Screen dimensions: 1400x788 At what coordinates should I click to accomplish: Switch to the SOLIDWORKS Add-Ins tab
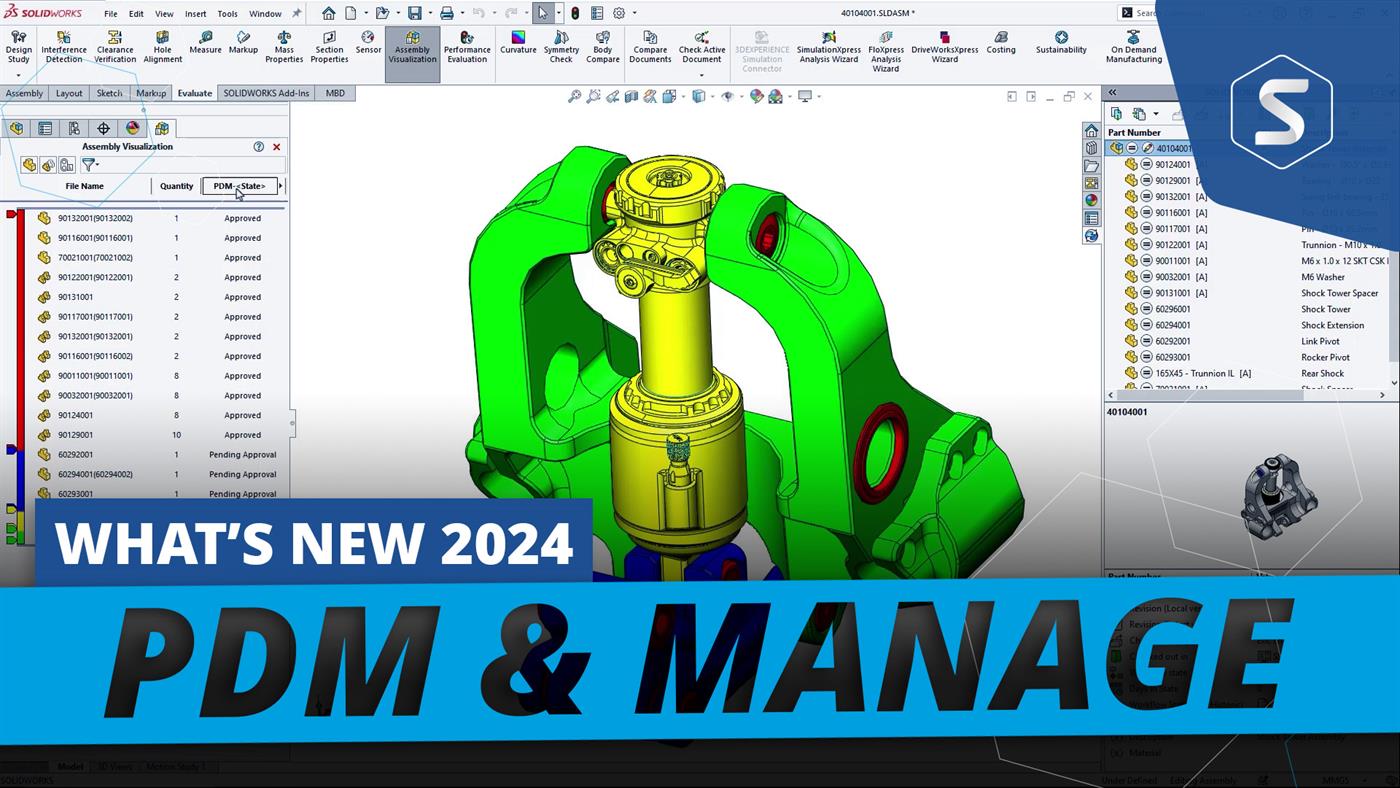pos(265,92)
